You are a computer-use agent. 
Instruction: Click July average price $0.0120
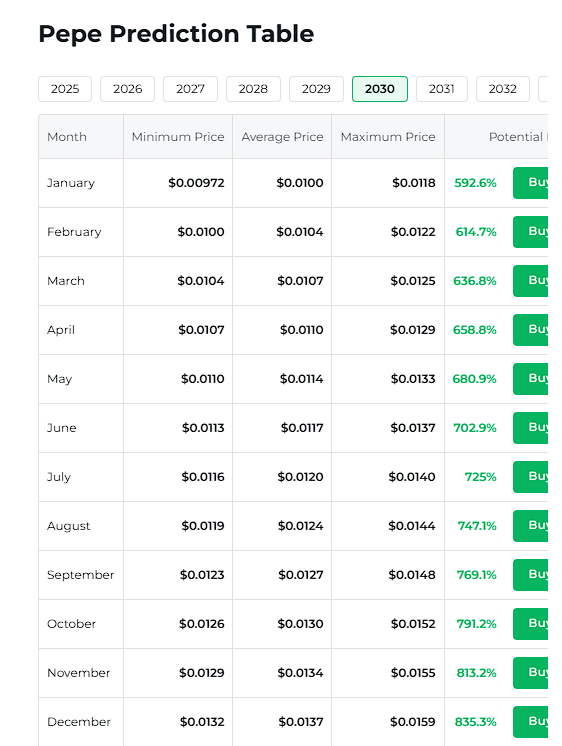[x=300, y=477]
